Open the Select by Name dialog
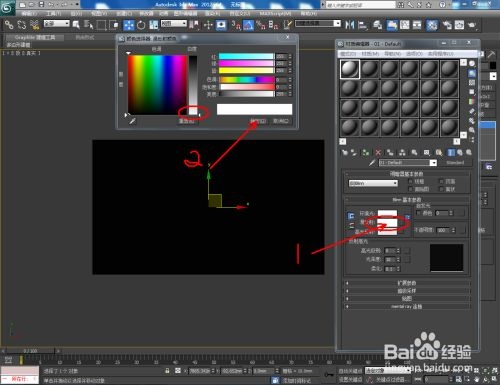Image resolution: width=500 pixels, height=385 pixels. [x=88, y=25]
